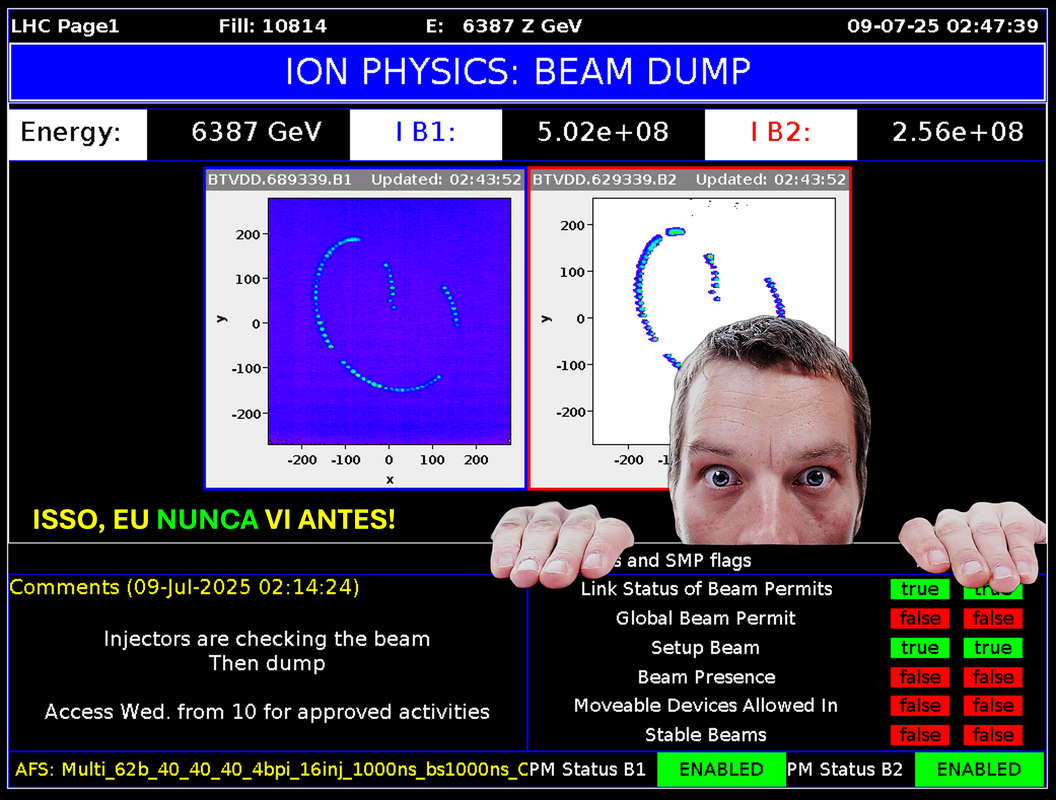
Task: Click the BTVDD.689339.B1 beam dump plot
Action: coord(365,328)
